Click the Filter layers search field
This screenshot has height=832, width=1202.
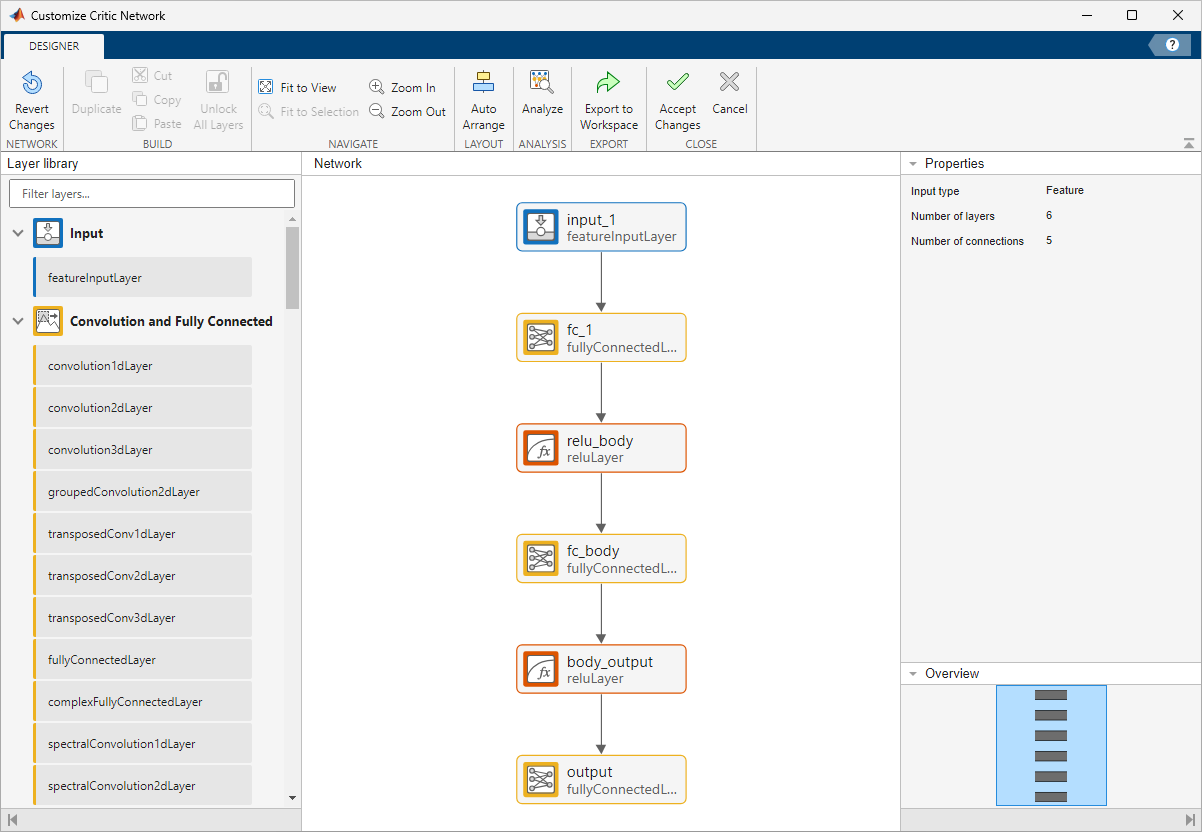coord(152,194)
